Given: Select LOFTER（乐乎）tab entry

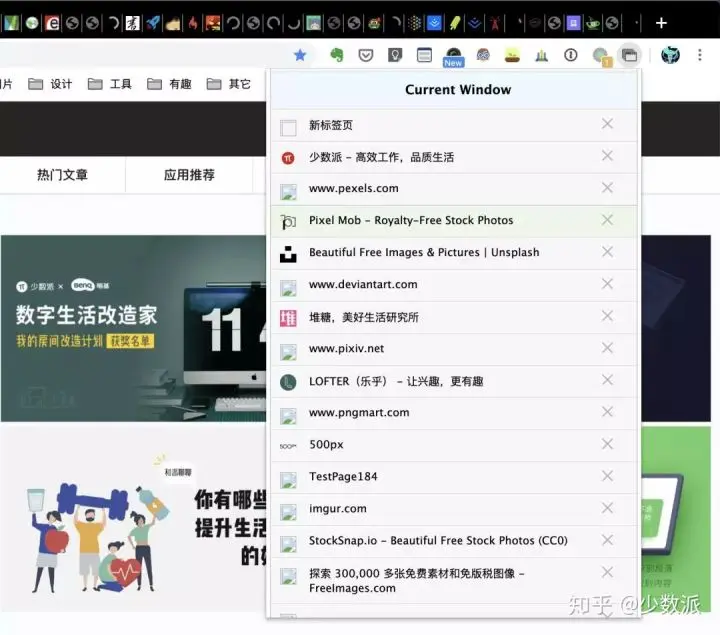Looking at the screenshot, I should point(454,381).
